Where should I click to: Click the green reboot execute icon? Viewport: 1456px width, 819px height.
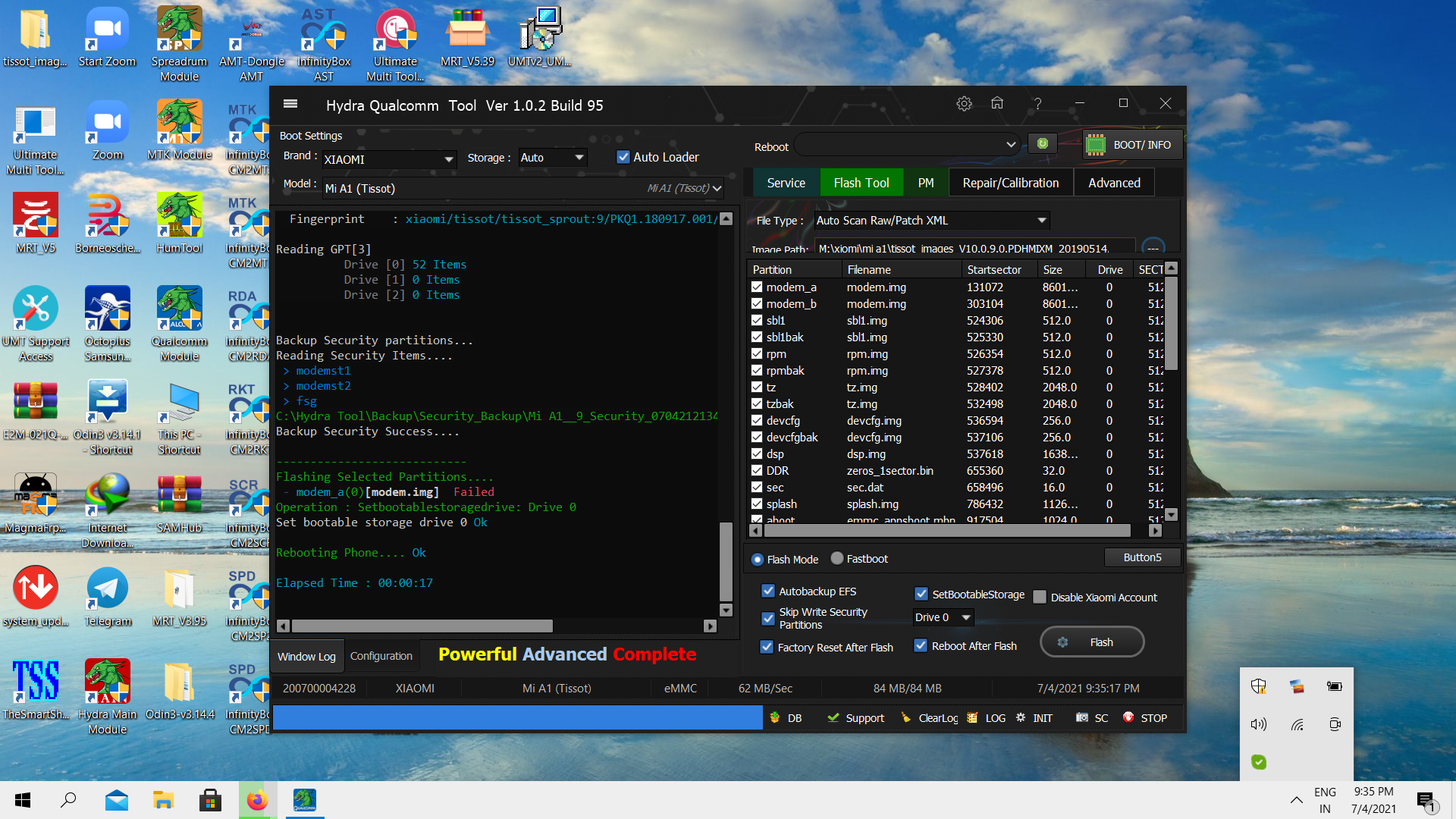click(1043, 143)
